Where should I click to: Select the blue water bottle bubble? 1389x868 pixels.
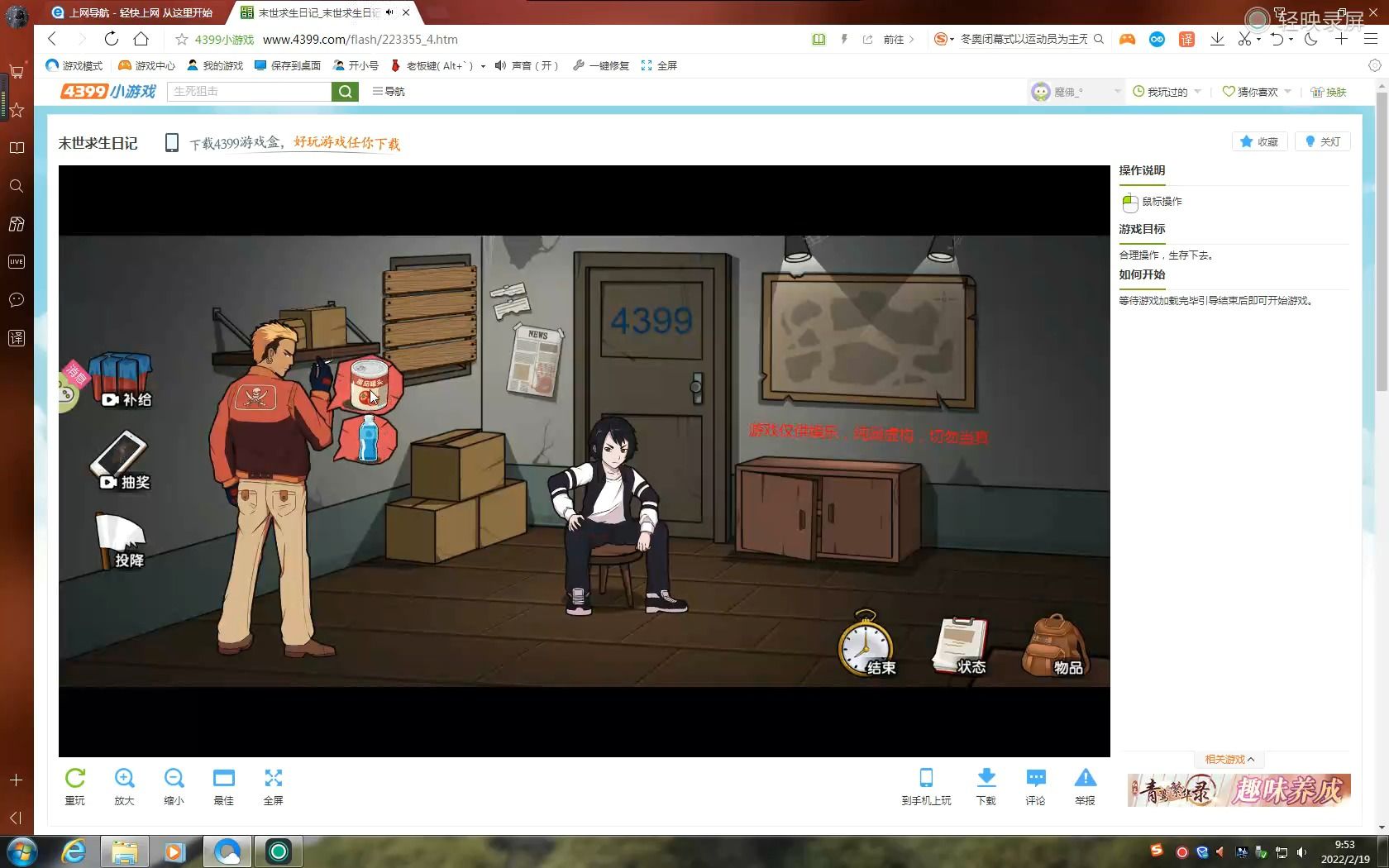tap(368, 439)
